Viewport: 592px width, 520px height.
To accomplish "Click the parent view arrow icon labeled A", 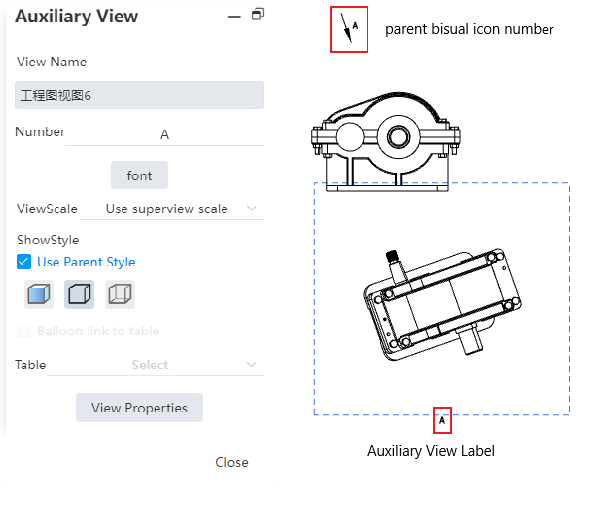I will point(349,29).
